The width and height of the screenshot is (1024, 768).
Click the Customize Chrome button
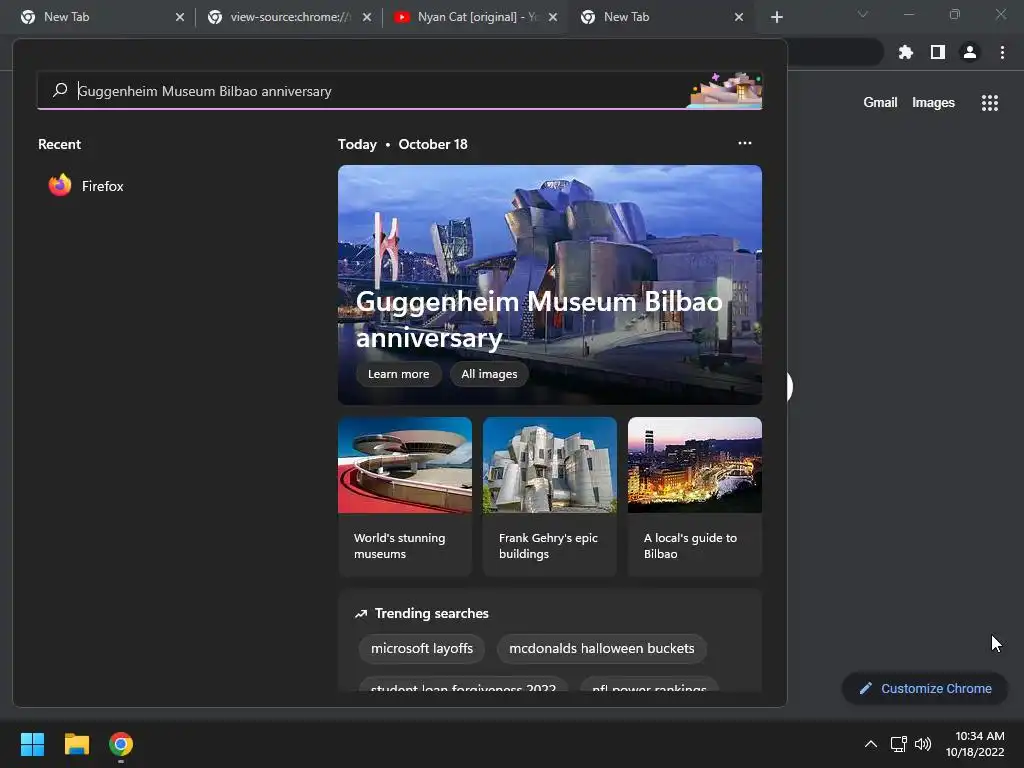click(925, 688)
